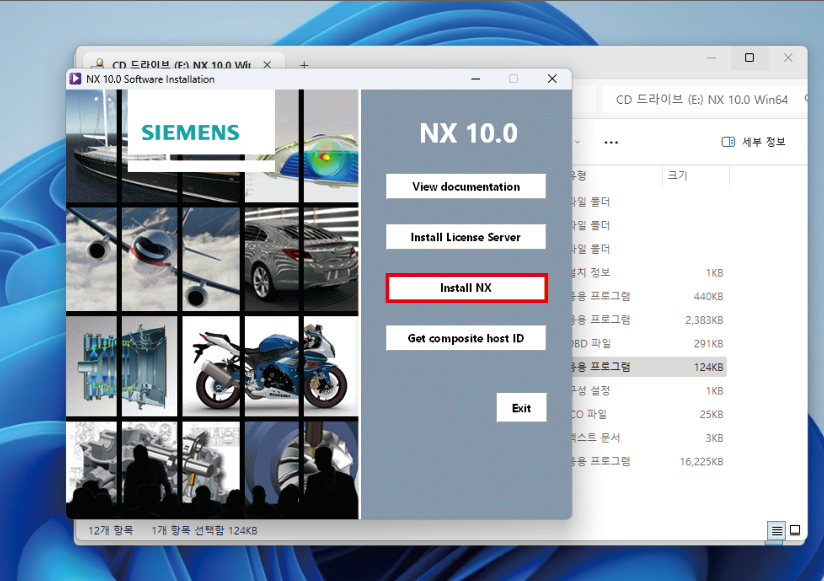Maximize the File Explorer window
This screenshot has width=824, height=581.
(749, 58)
